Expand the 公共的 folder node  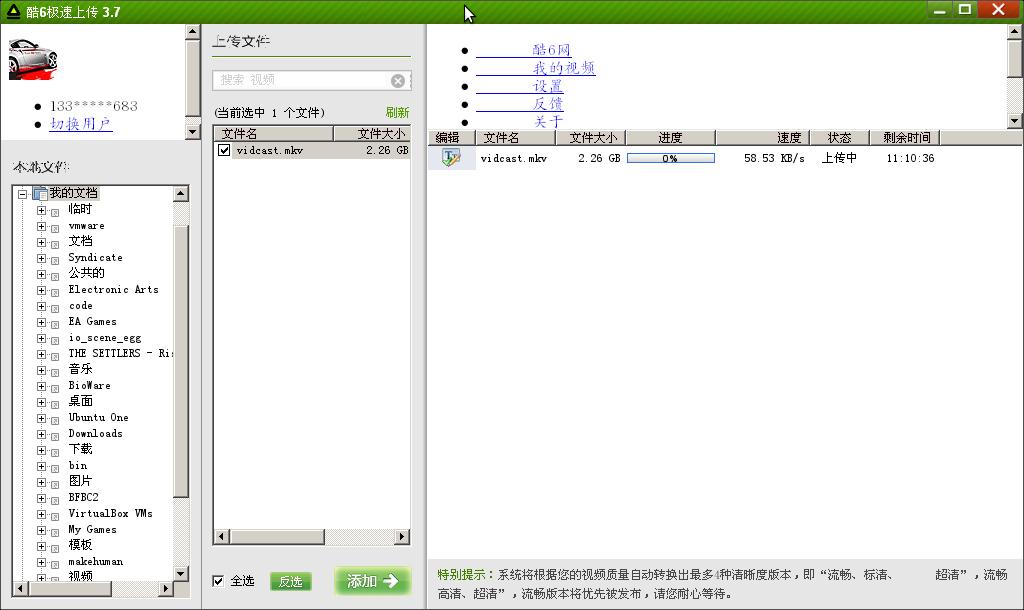(41, 274)
